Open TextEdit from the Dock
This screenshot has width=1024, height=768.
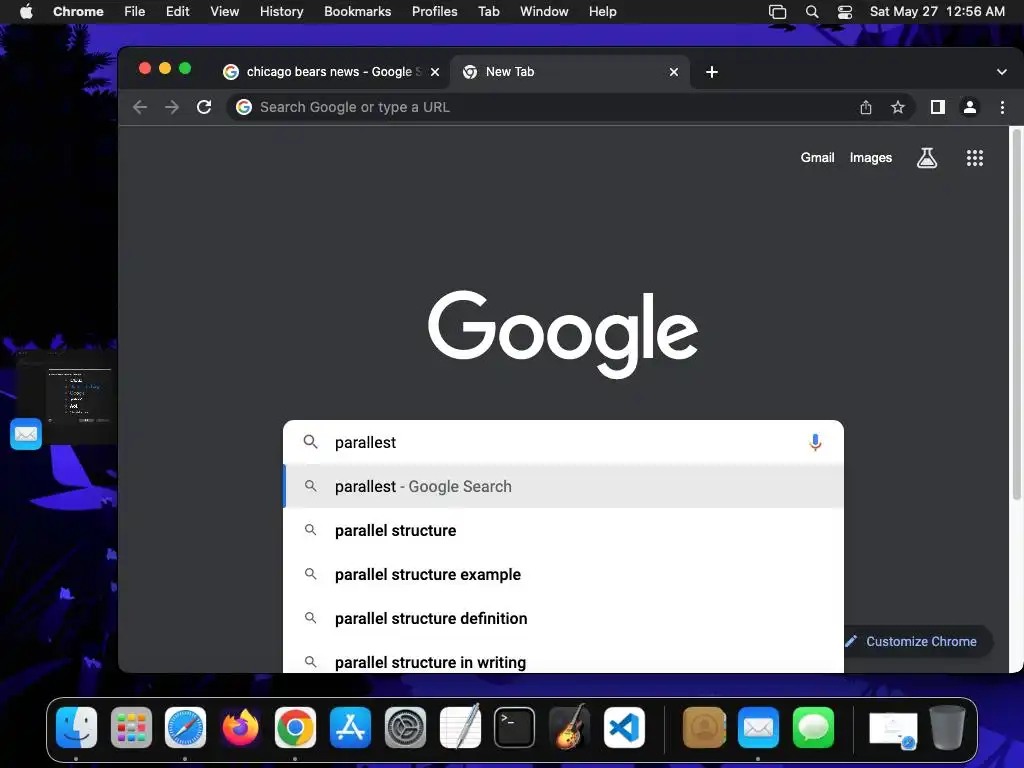point(460,726)
